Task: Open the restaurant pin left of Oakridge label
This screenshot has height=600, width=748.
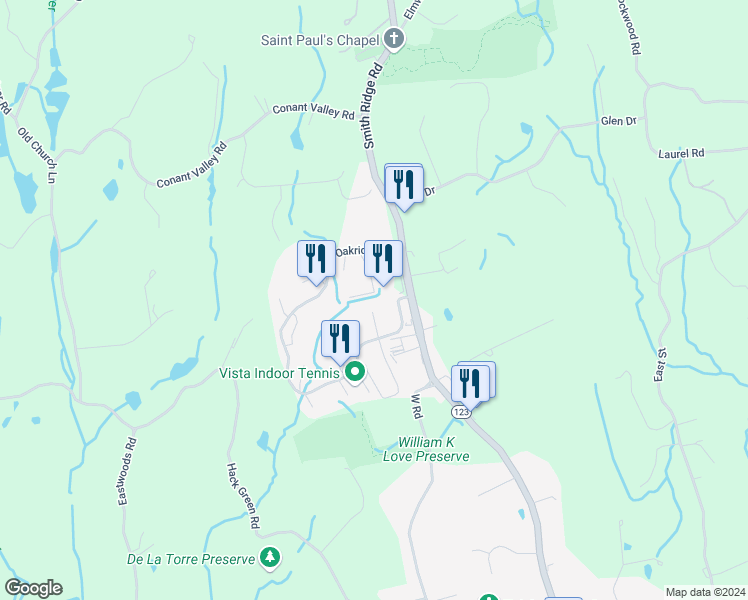Action: tap(316, 263)
